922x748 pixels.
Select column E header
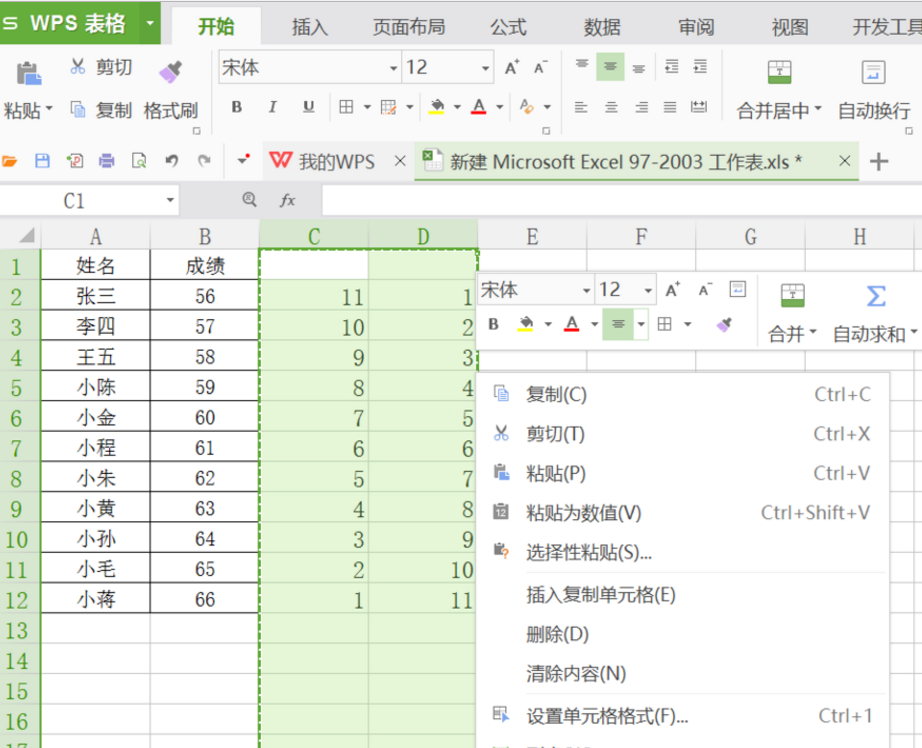(x=532, y=236)
